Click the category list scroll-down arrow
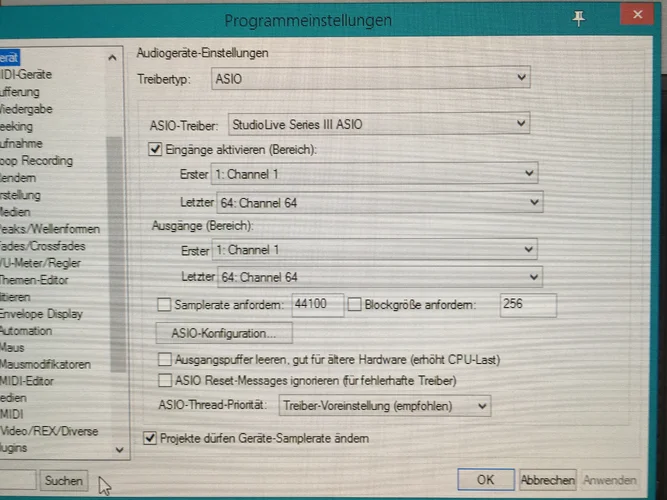 point(120,449)
